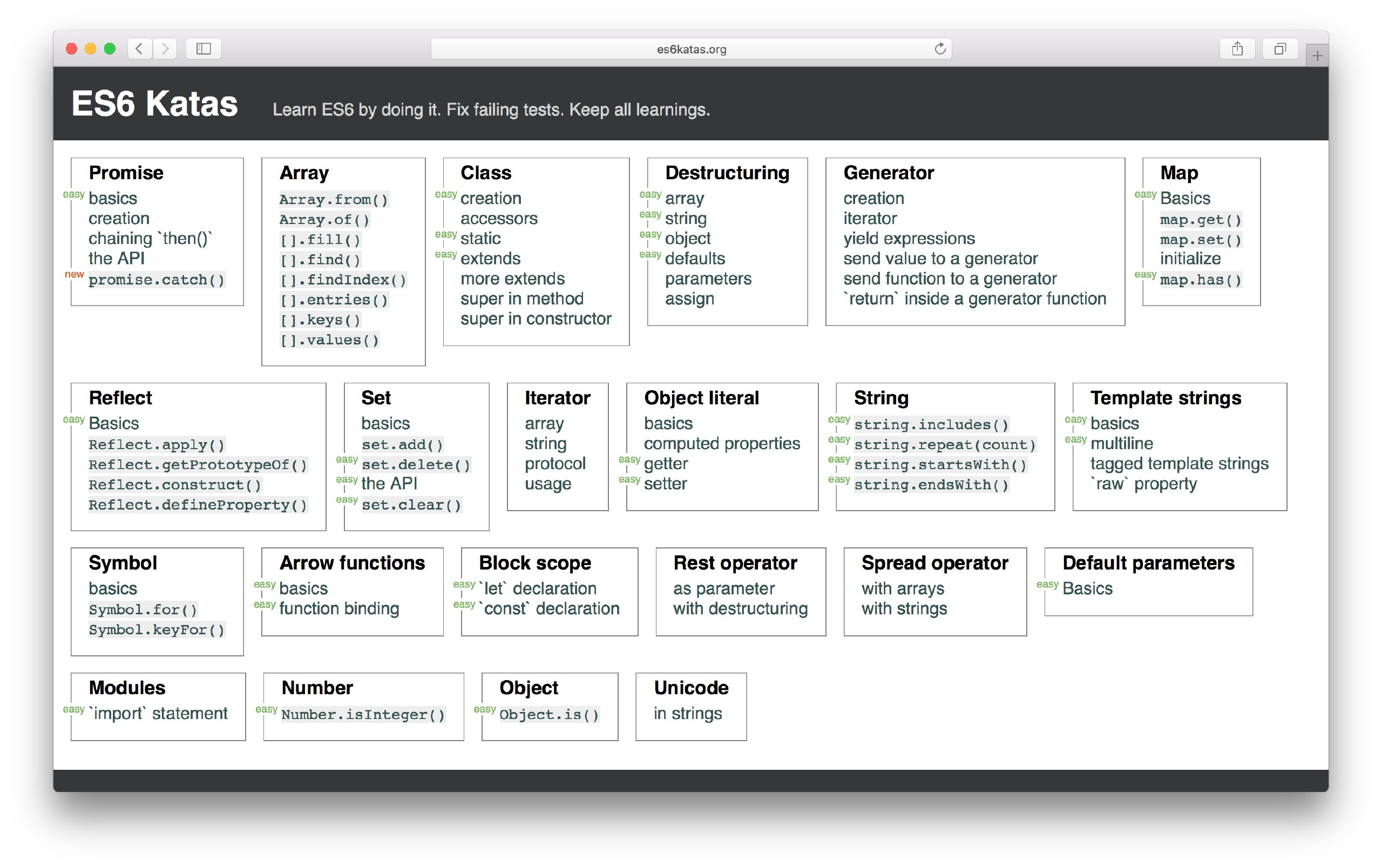
Task: Open `raw` property kata
Action: coord(1144,483)
